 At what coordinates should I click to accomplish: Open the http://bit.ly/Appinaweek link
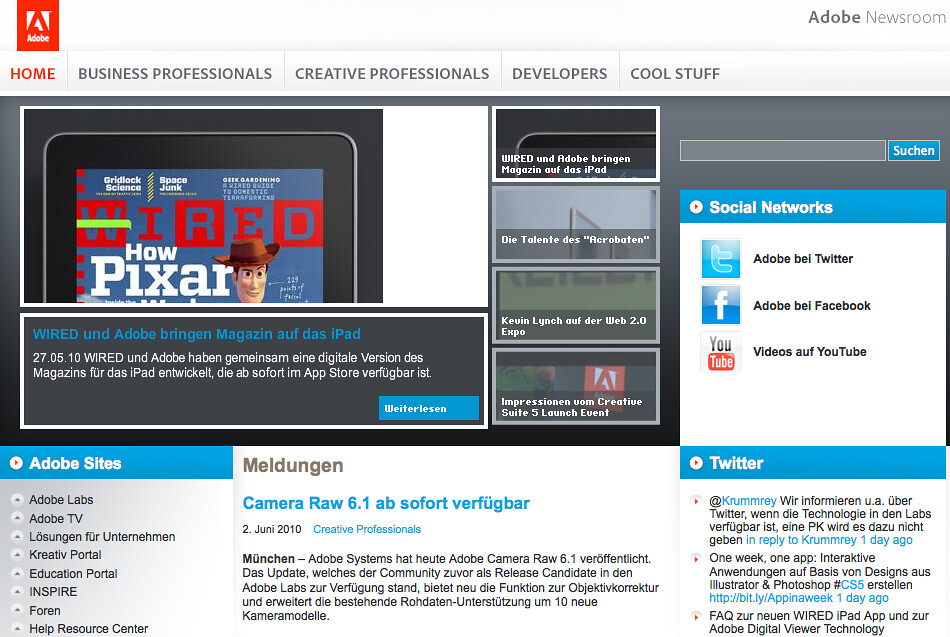pos(771,598)
